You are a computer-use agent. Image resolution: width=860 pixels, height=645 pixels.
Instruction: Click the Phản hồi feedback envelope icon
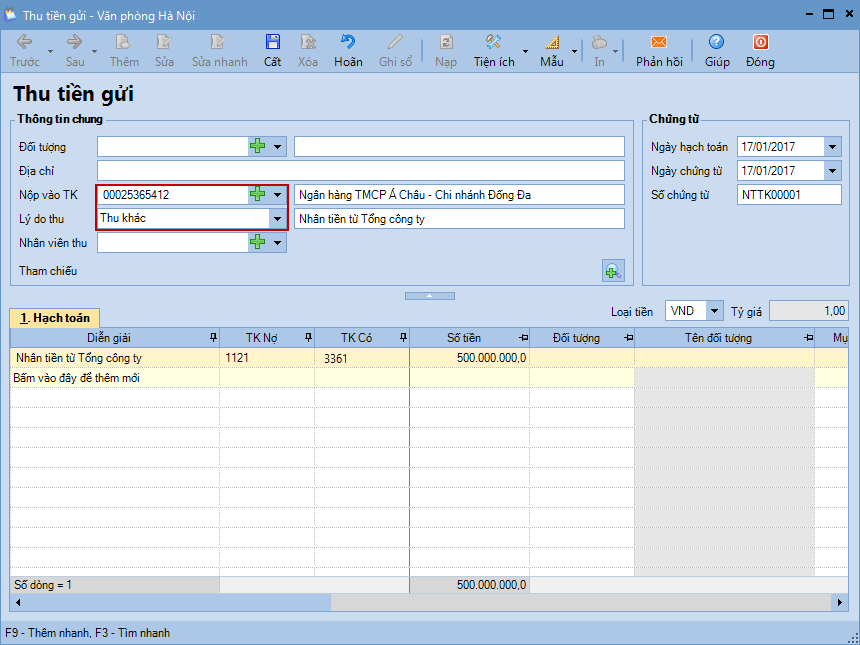pyautogui.click(x=658, y=43)
